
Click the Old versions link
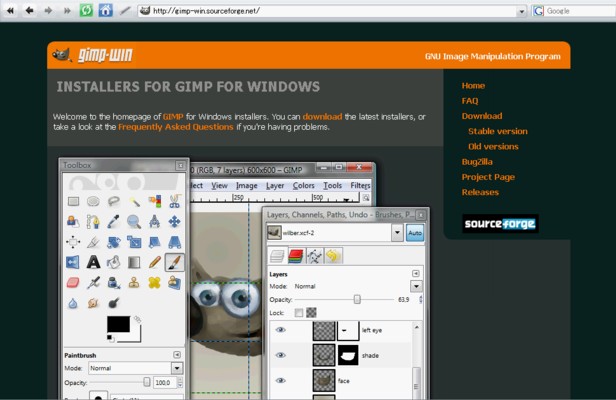pos(493,147)
